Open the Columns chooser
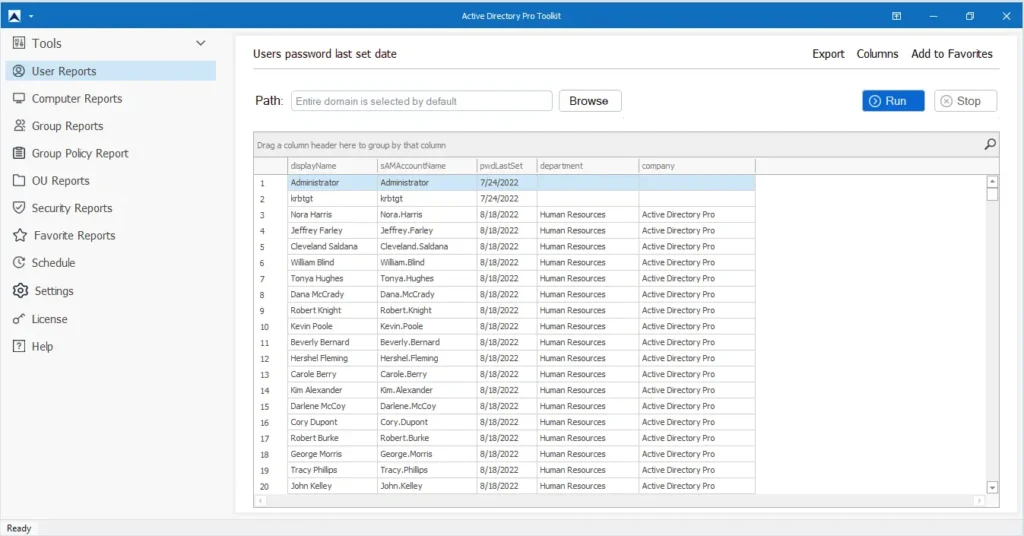This screenshot has height=536, width=1024. (x=877, y=54)
